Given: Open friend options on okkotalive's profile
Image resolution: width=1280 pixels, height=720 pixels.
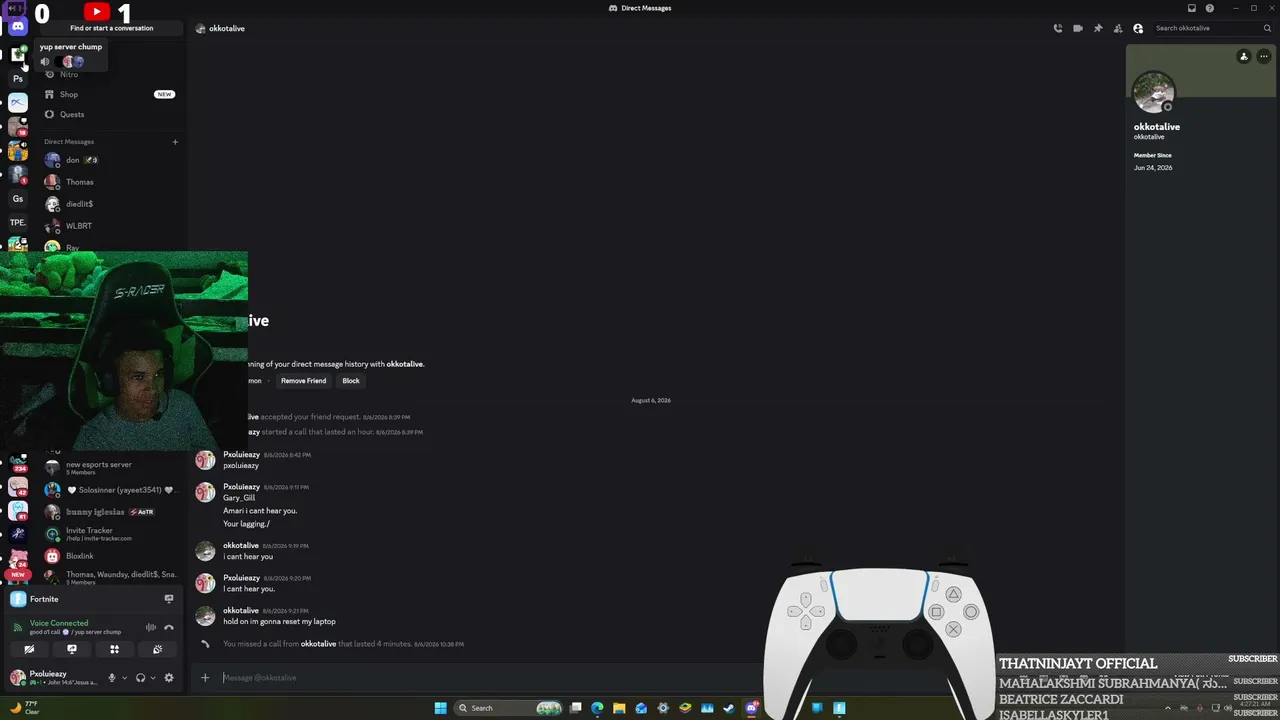Looking at the screenshot, I should tap(1244, 56).
